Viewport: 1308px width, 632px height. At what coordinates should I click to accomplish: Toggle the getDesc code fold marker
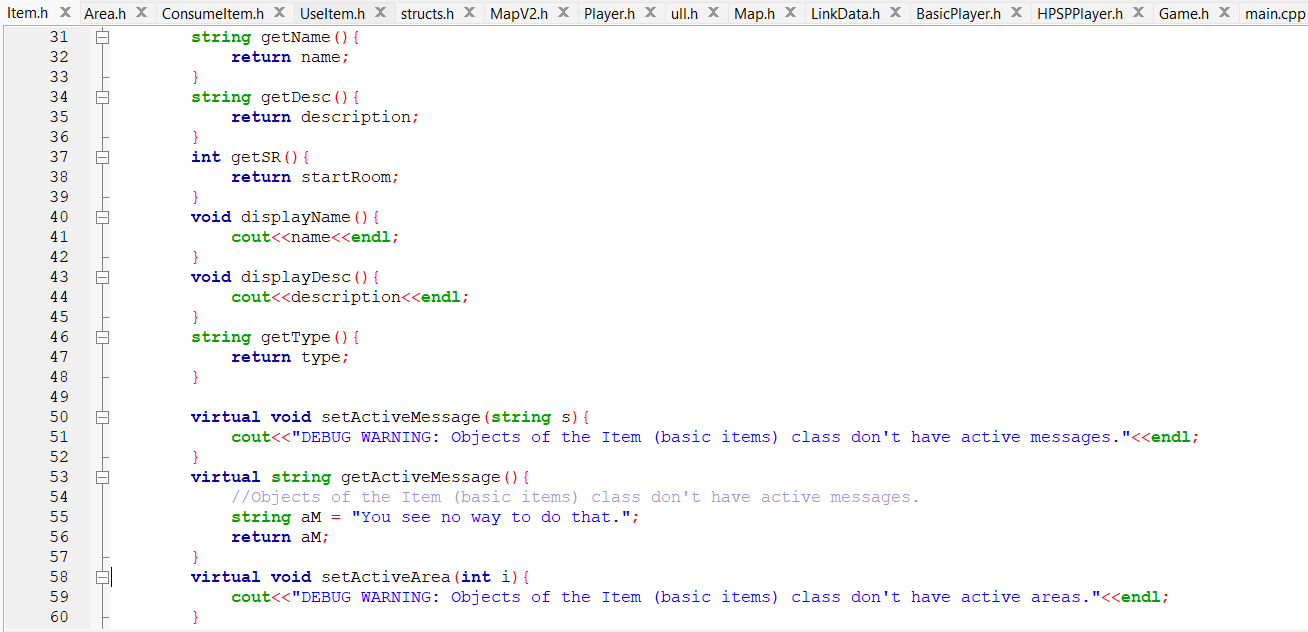point(102,97)
